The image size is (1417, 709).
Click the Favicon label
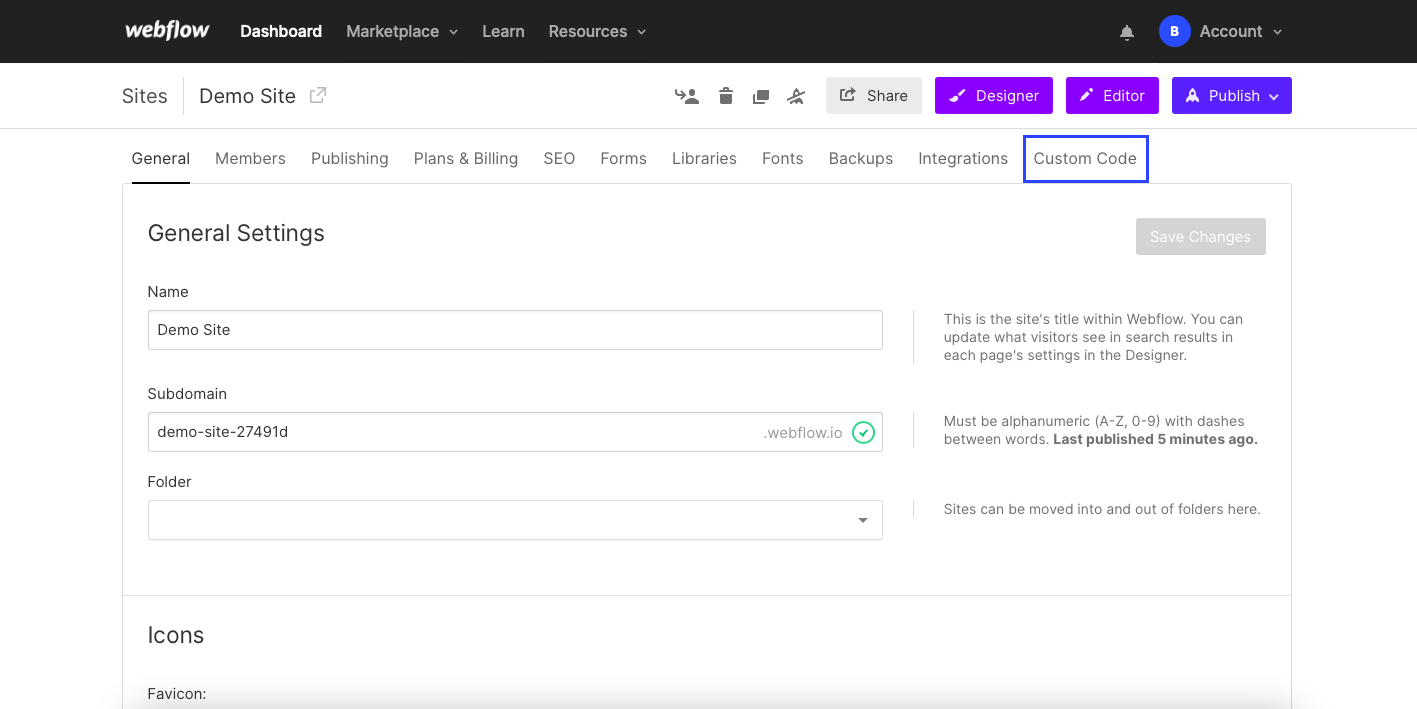177,693
